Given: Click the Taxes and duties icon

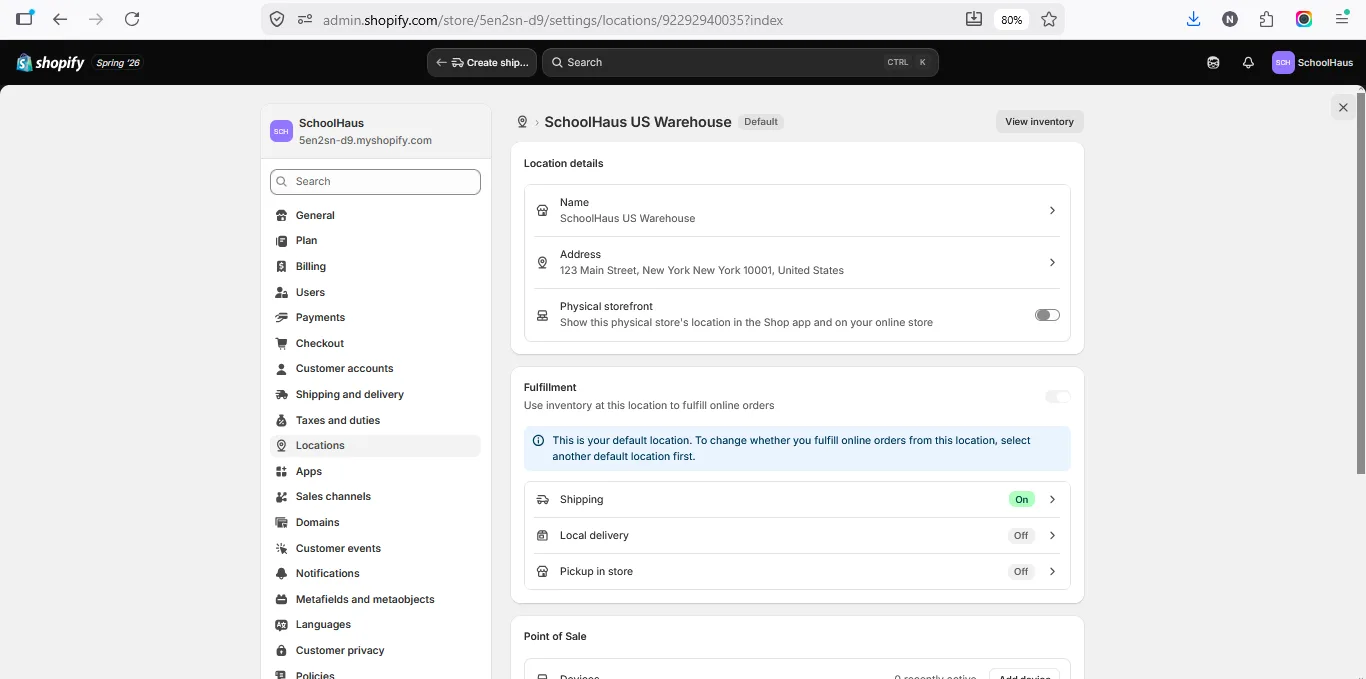Looking at the screenshot, I should pos(282,420).
